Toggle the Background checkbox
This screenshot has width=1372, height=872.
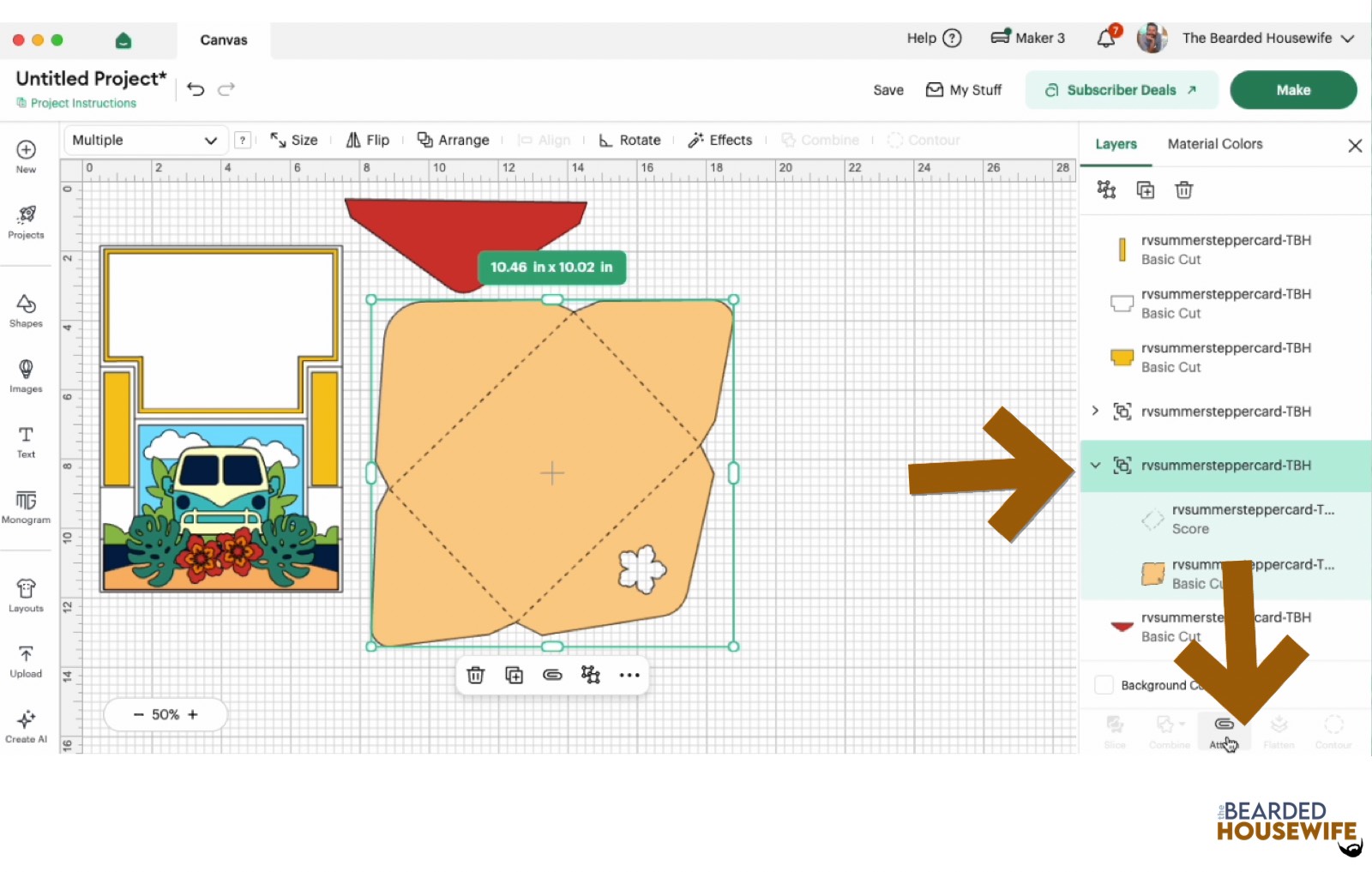[1104, 685]
